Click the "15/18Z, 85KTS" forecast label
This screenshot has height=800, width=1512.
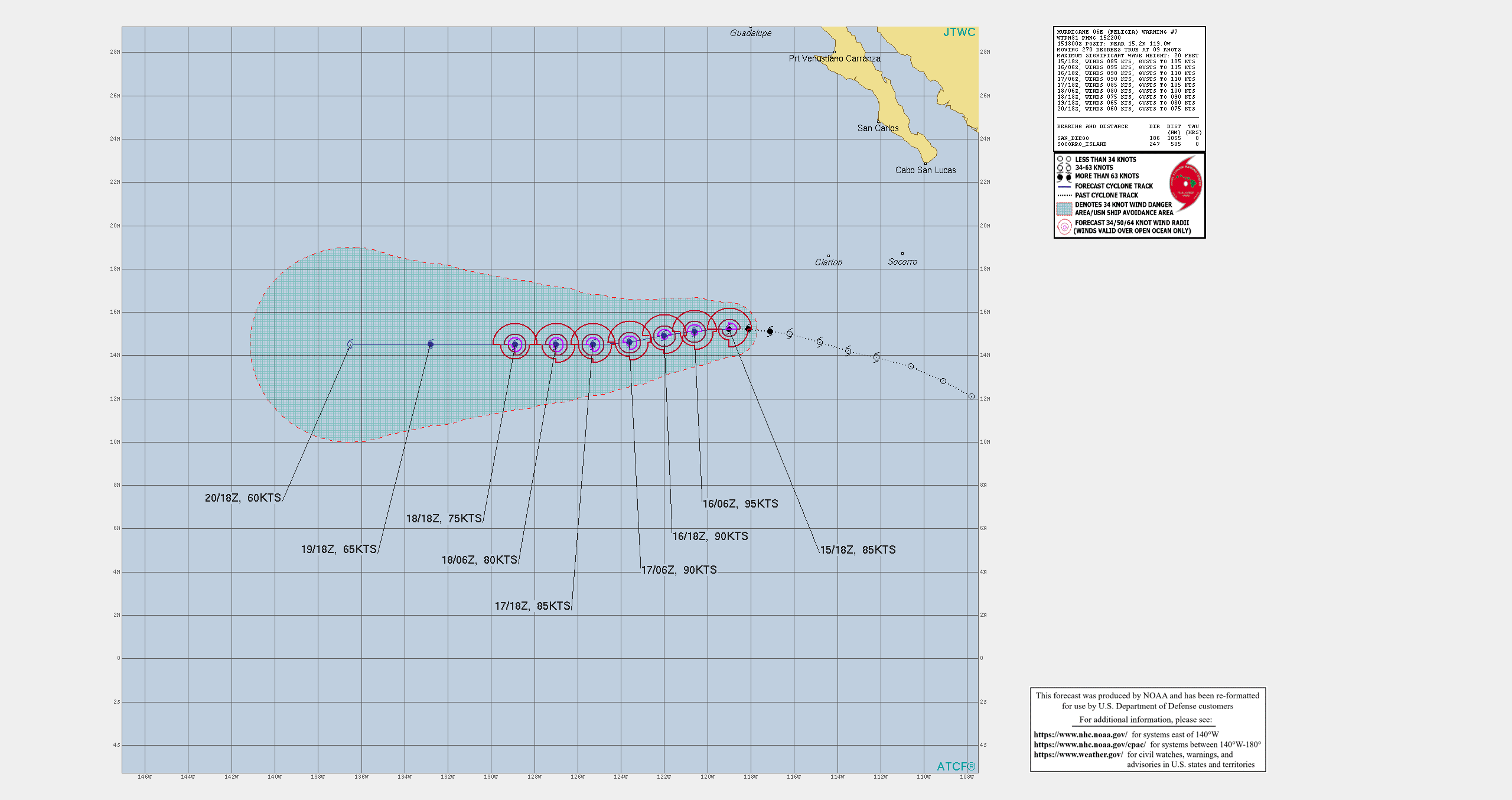[858, 550]
